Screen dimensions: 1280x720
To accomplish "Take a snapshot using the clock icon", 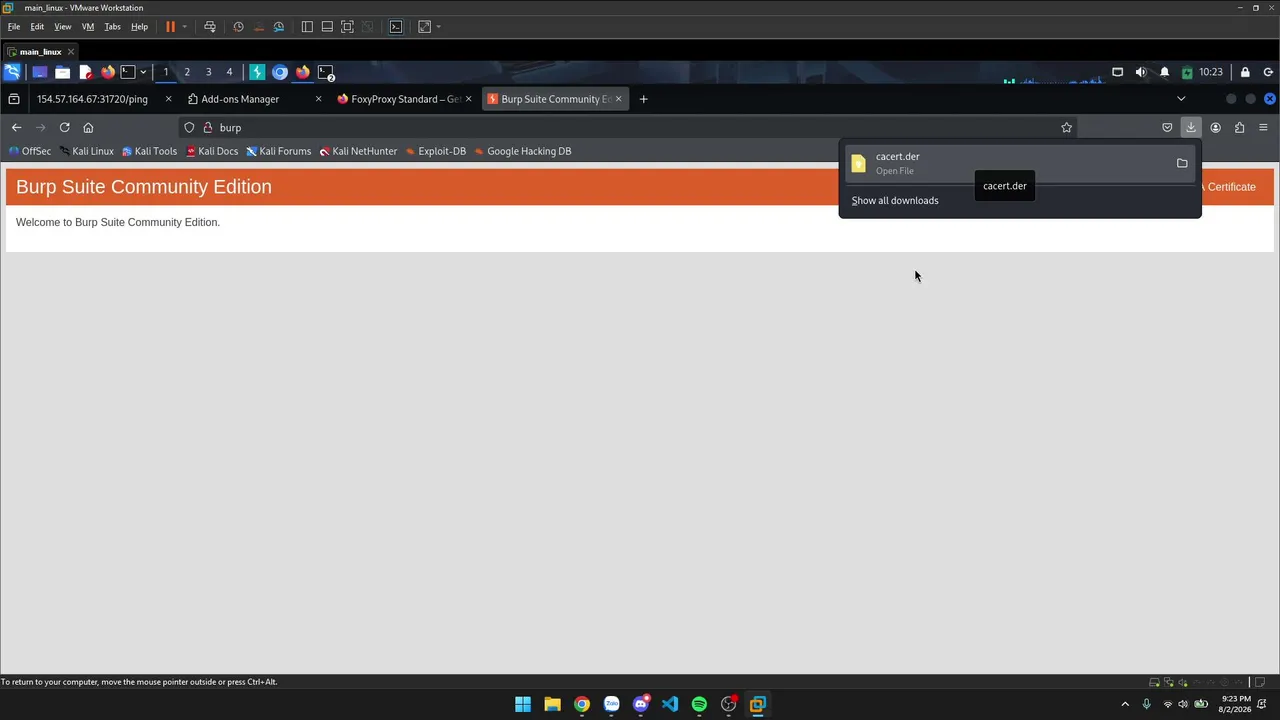I will [x=238, y=27].
